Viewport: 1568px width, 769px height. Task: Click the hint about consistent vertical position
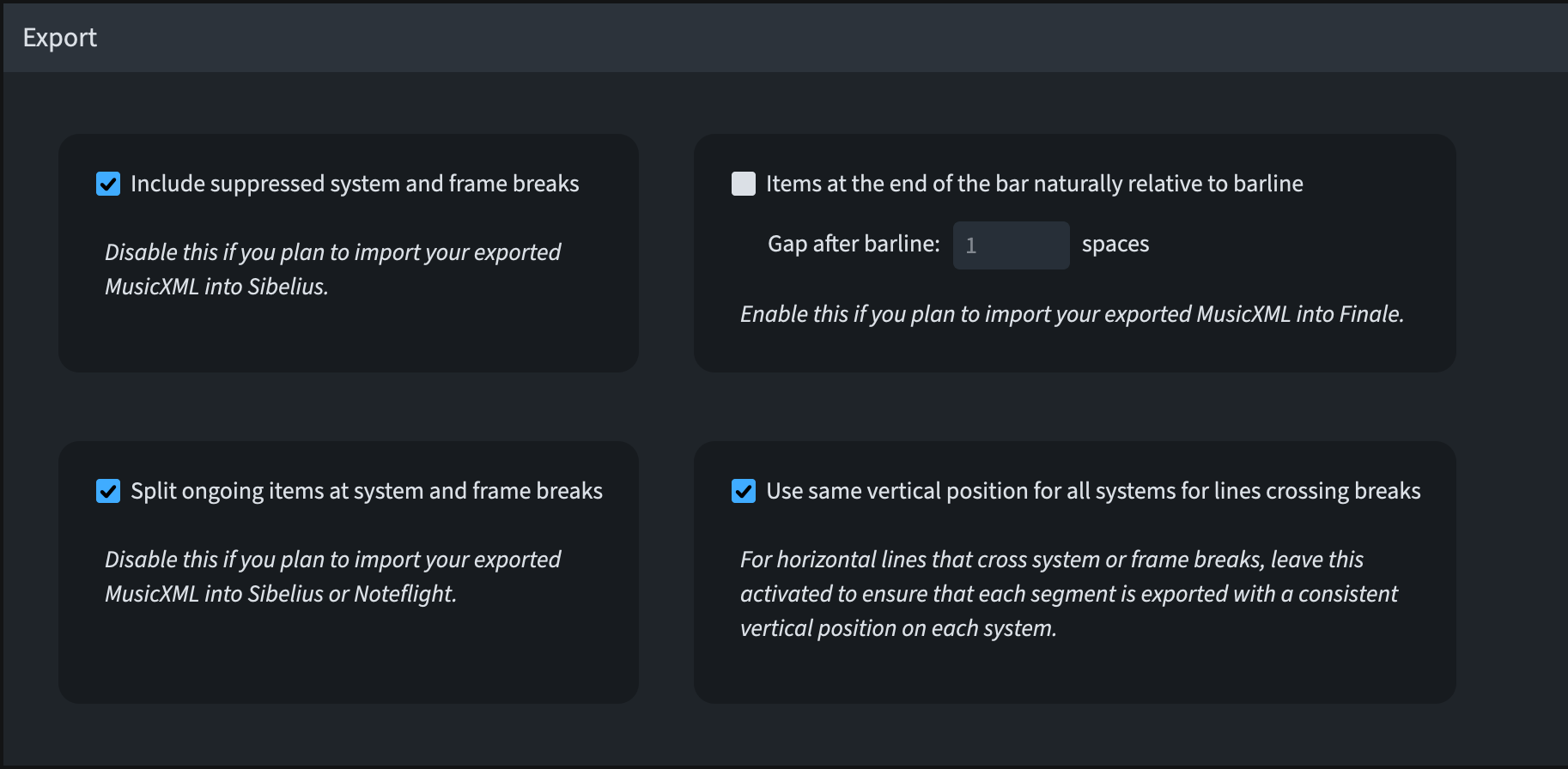[1069, 593]
